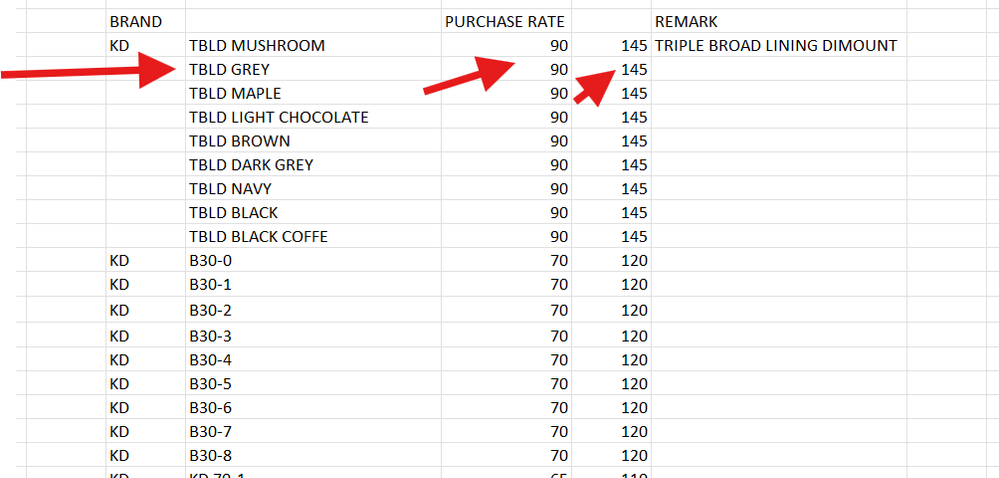Select the B30-8 item cell

[313, 456]
